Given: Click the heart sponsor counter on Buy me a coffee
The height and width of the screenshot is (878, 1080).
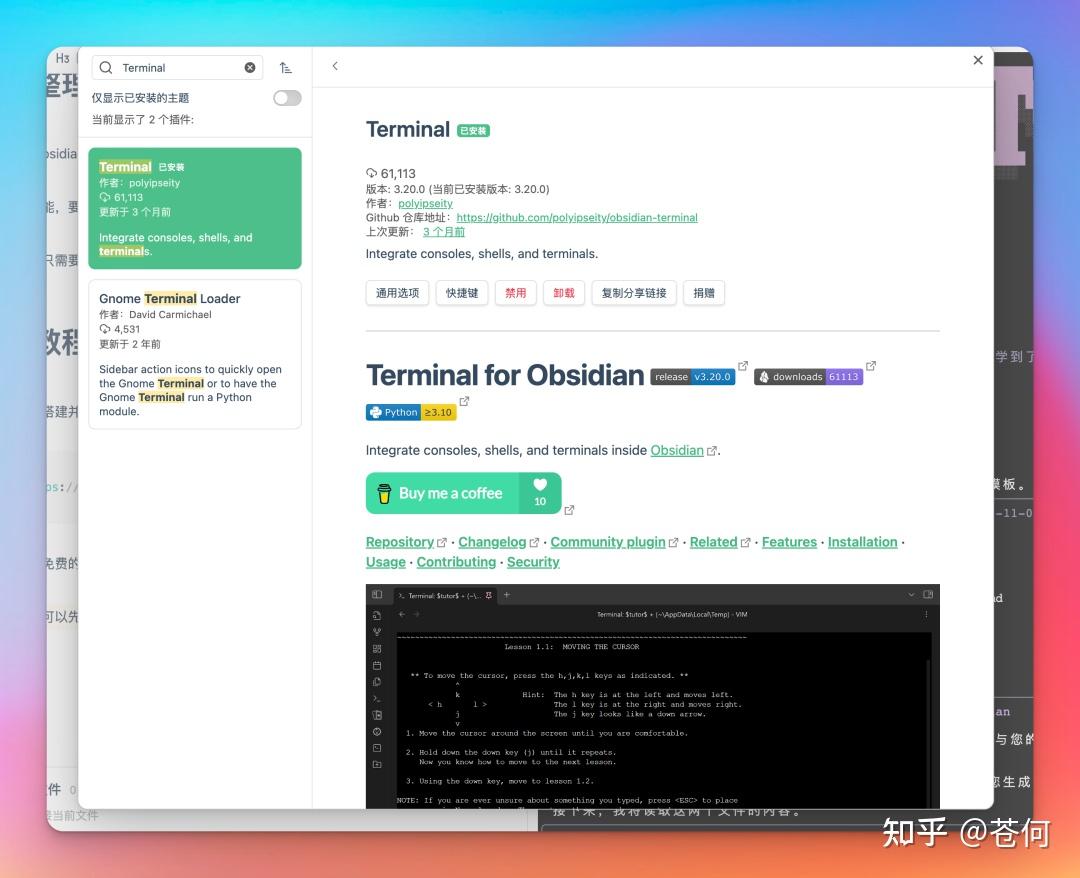Looking at the screenshot, I should 540,493.
